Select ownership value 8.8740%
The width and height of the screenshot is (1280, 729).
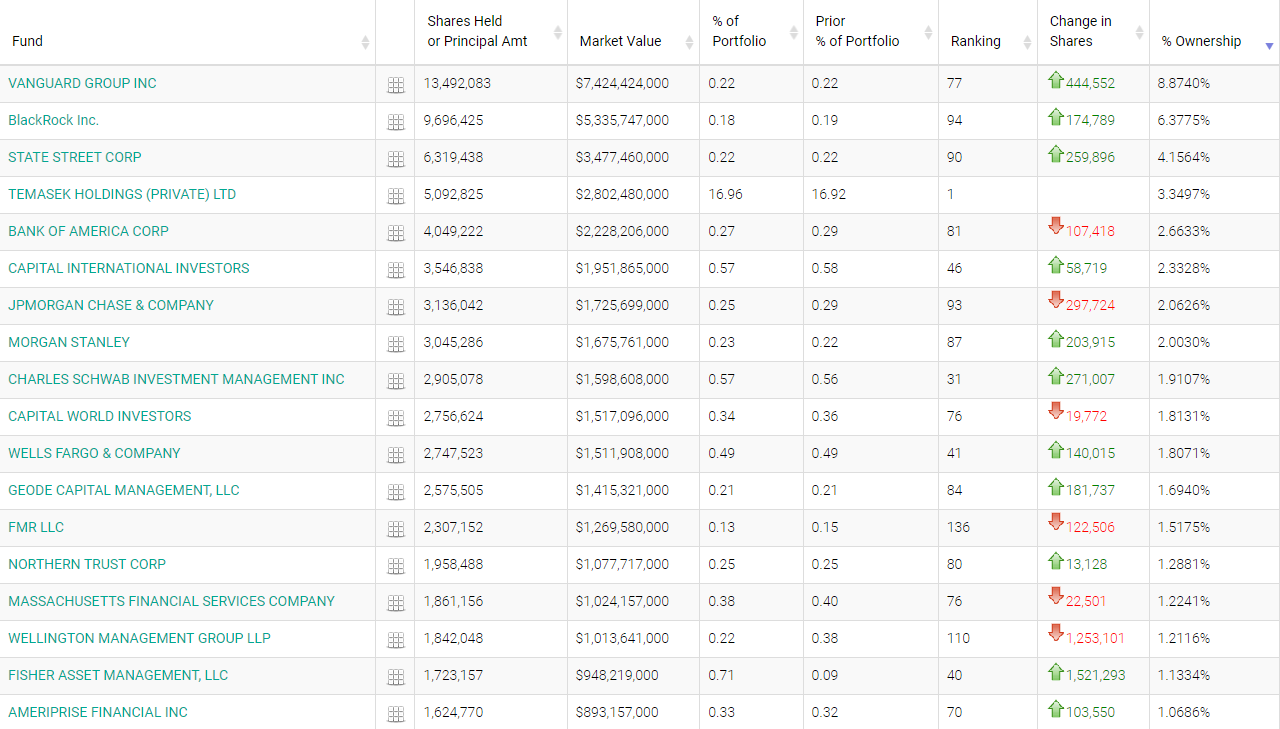pos(1184,83)
